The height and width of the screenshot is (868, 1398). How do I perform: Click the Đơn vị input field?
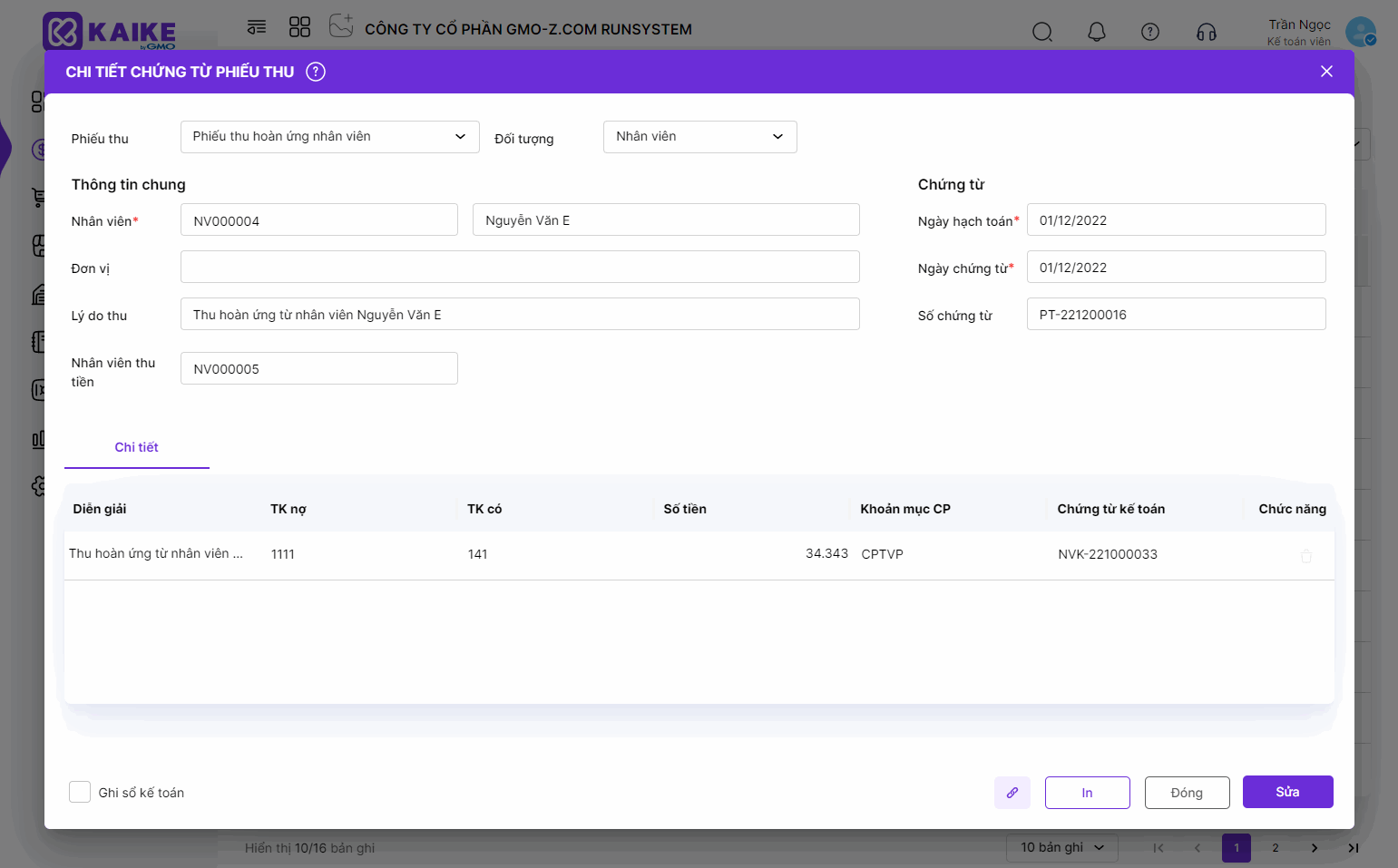tap(520, 267)
